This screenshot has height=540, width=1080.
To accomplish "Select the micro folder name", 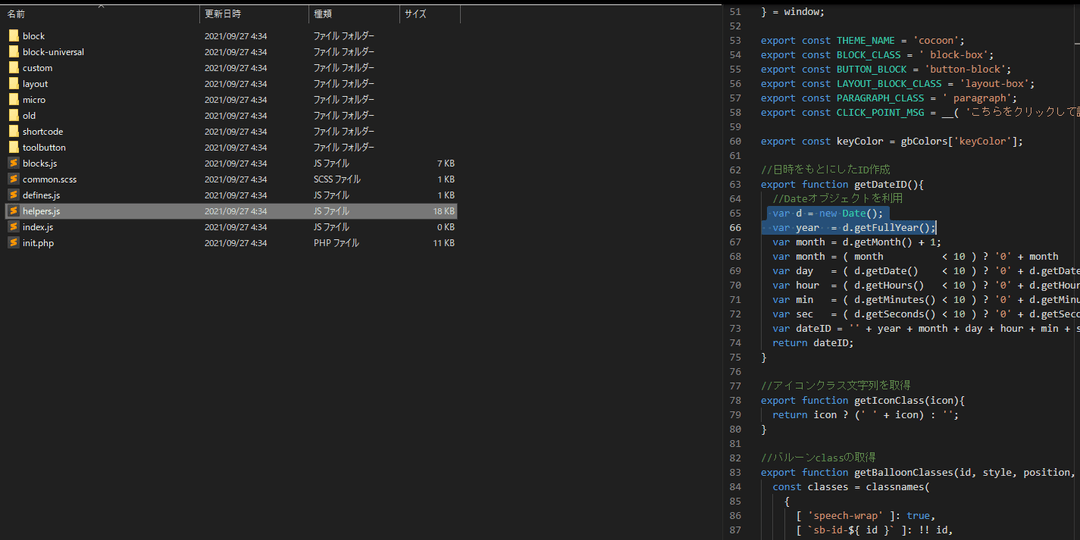I will tap(34, 99).
